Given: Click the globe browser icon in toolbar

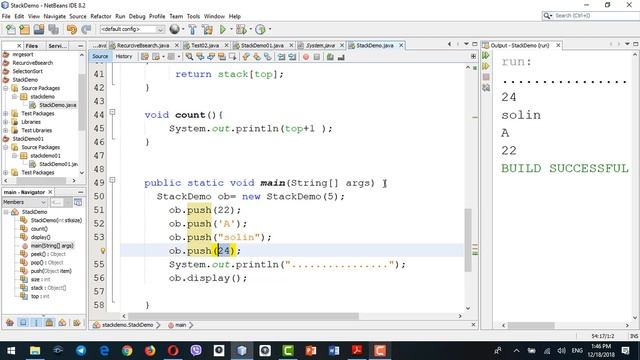Looking at the screenshot, I should (x=175, y=29).
